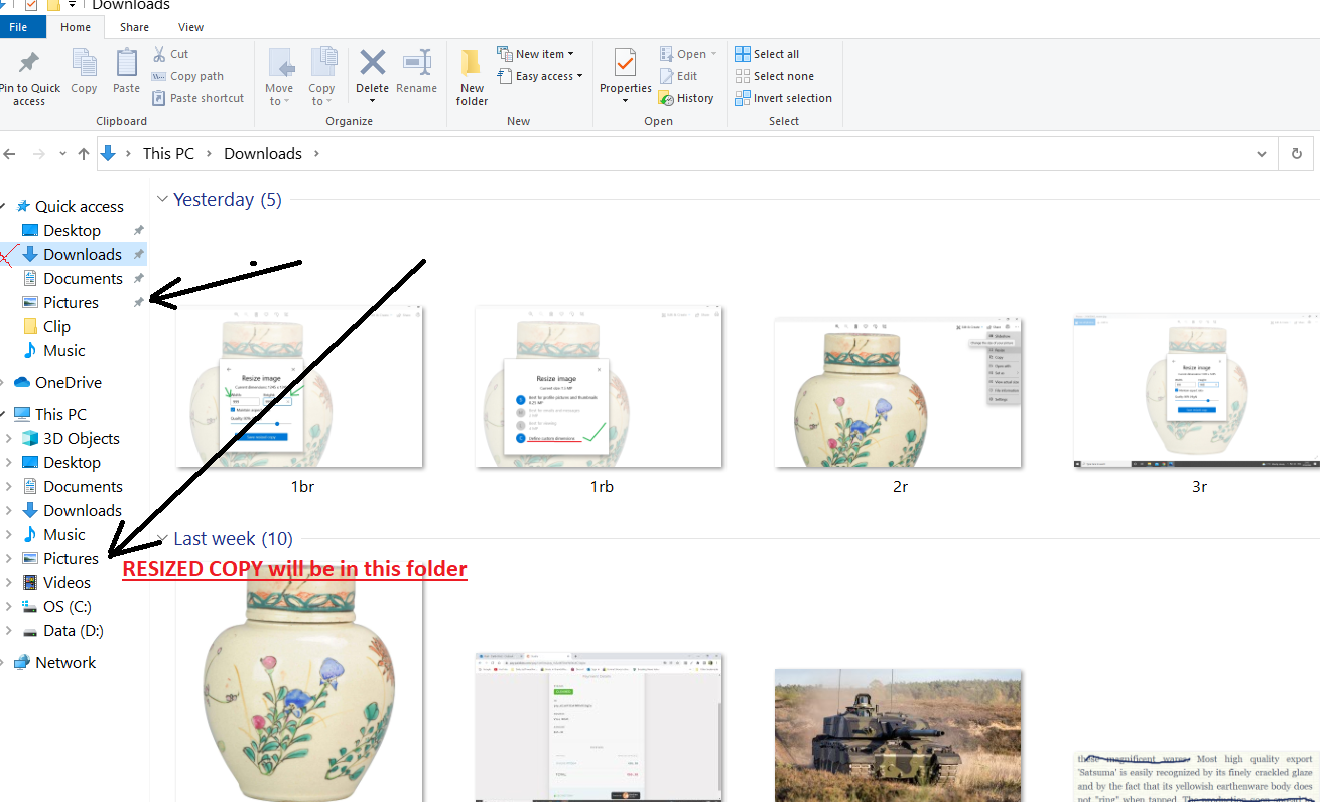
Task: Click the Pin to Quick access icon
Action: click(x=29, y=64)
